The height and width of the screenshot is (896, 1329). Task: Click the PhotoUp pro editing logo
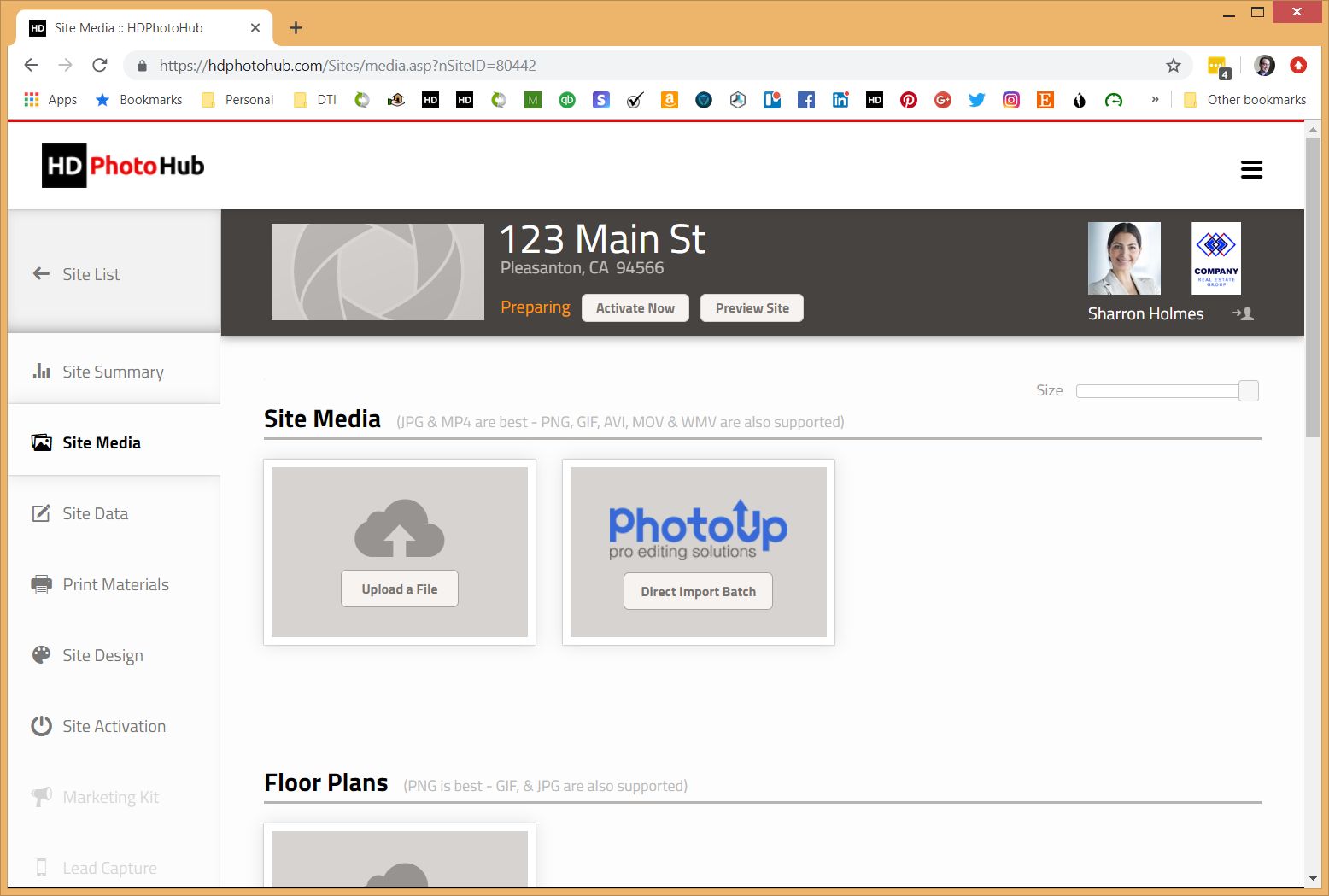(698, 530)
